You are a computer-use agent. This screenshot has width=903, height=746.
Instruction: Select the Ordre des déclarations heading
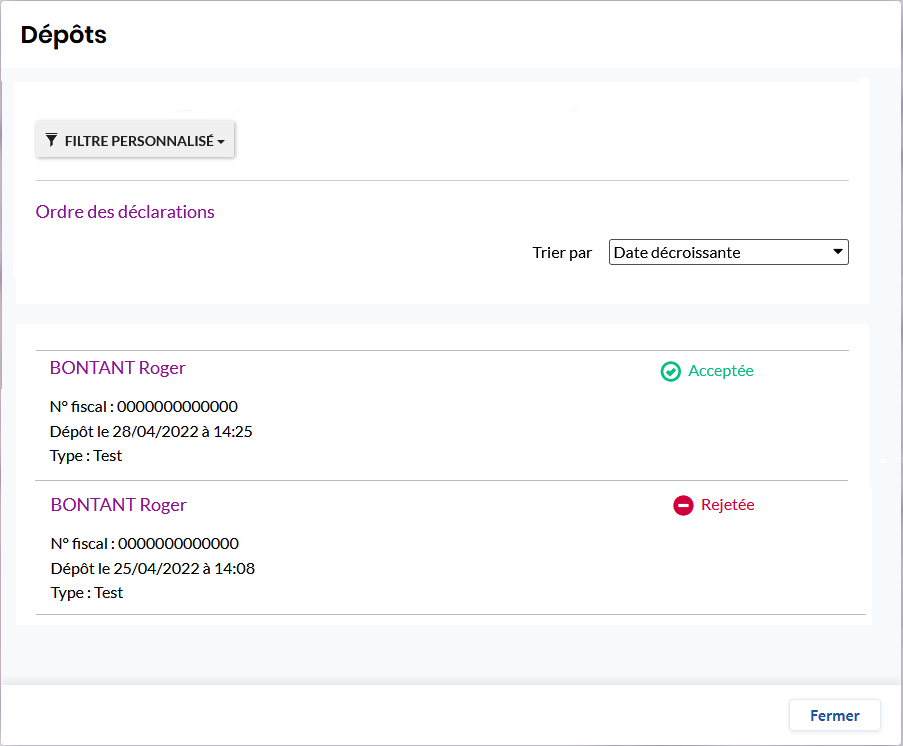pos(125,212)
